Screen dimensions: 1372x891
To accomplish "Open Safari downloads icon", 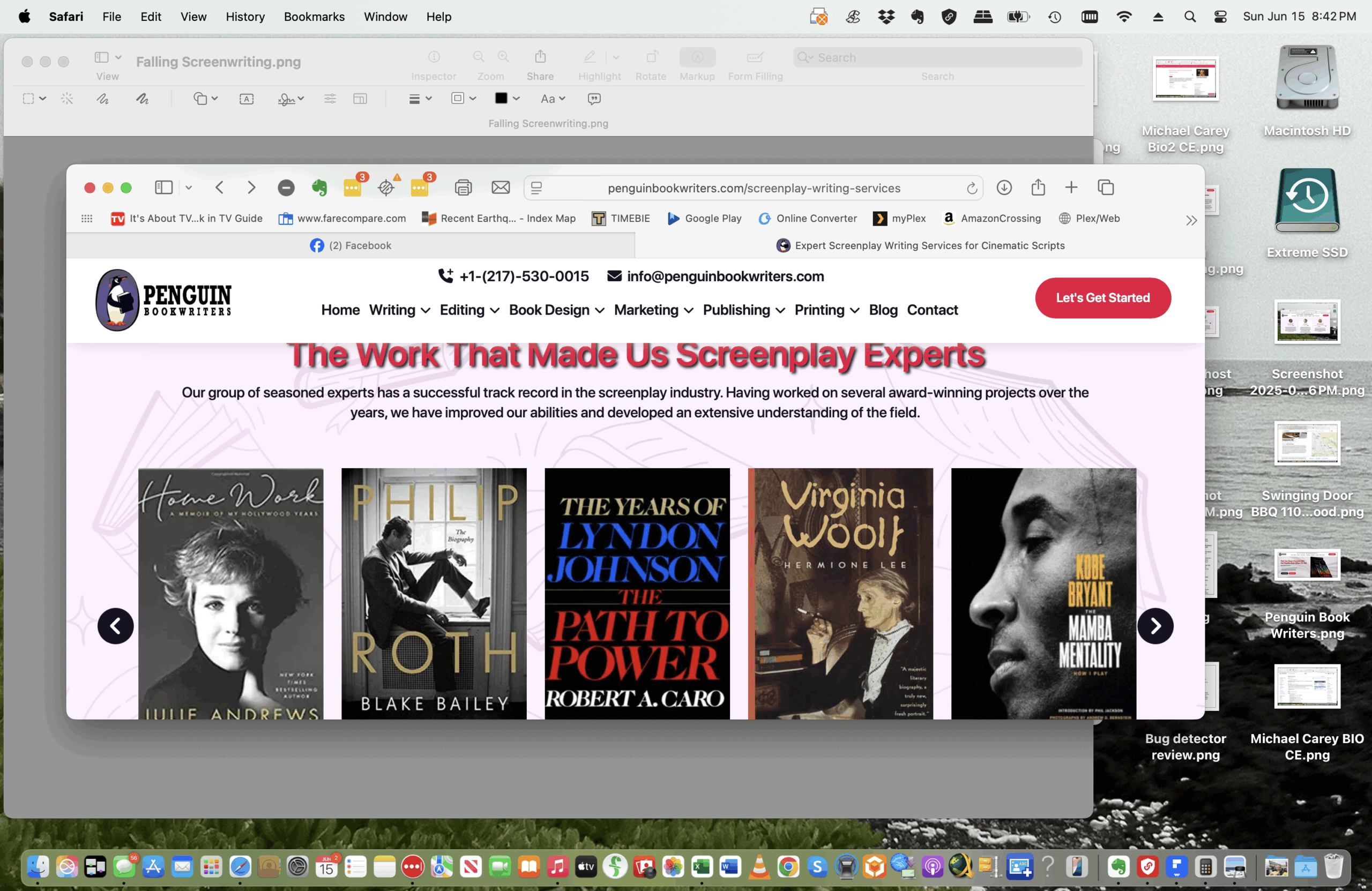I will click(x=1004, y=188).
